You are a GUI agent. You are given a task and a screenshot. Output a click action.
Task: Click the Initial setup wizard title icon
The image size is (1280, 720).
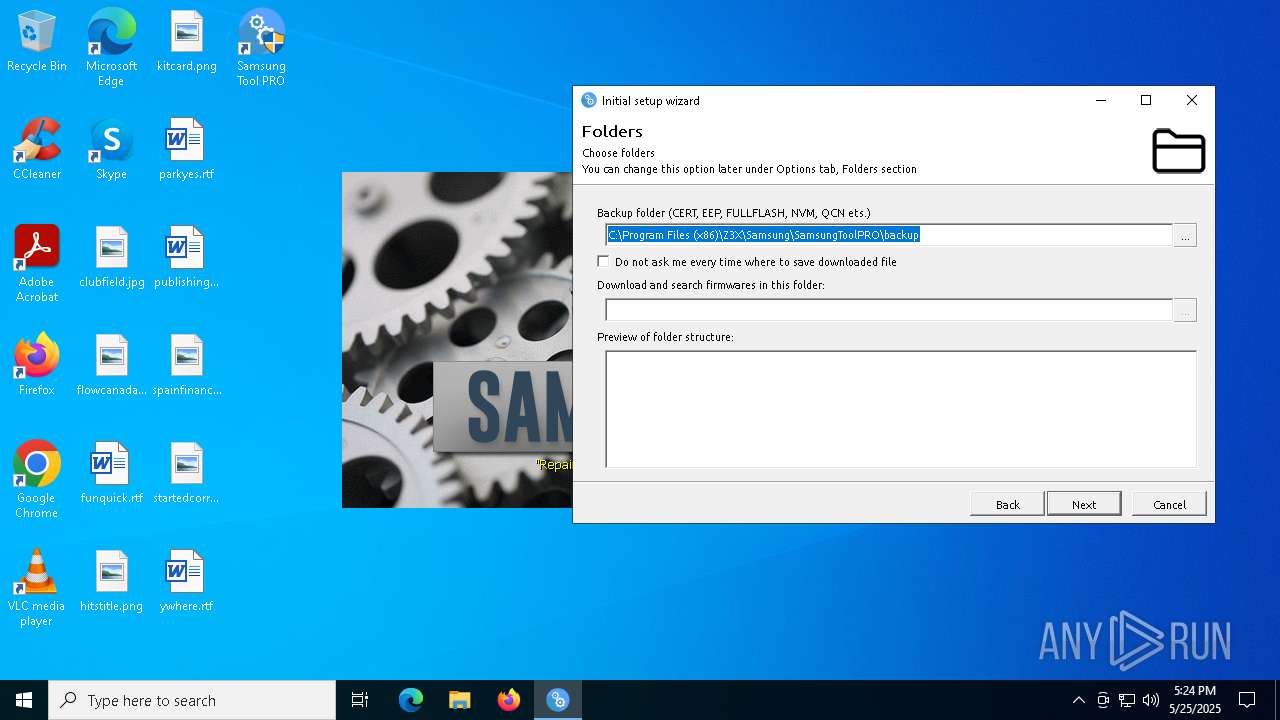click(589, 100)
